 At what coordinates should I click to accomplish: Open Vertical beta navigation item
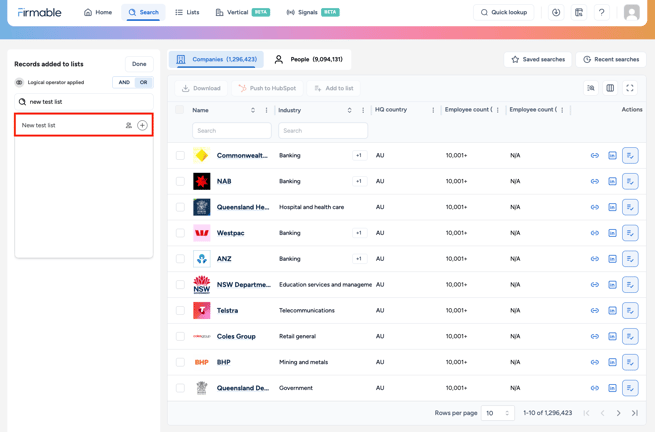coord(243,13)
